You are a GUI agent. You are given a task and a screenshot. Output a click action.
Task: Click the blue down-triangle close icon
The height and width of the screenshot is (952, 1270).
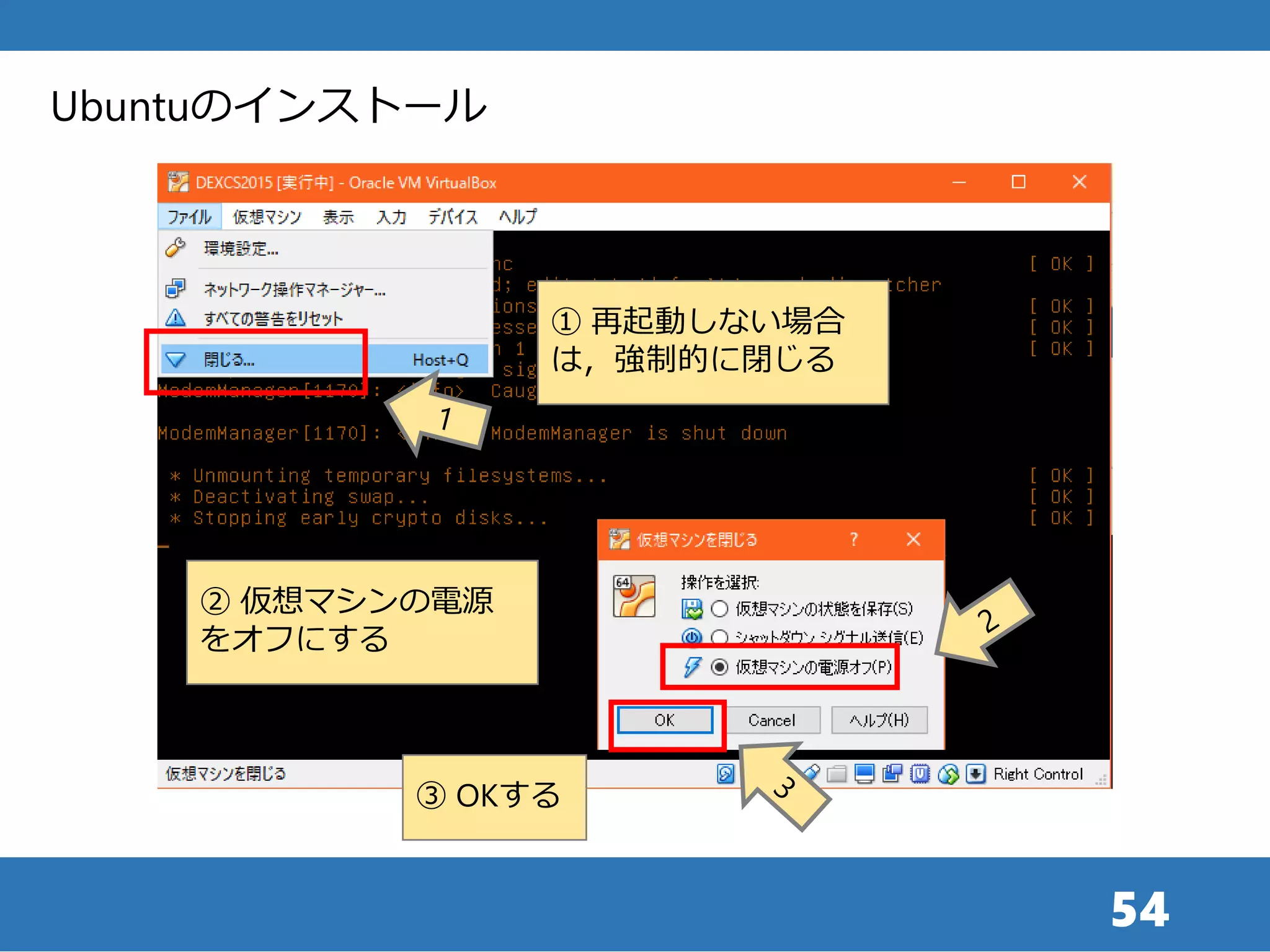tap(176, 359)
